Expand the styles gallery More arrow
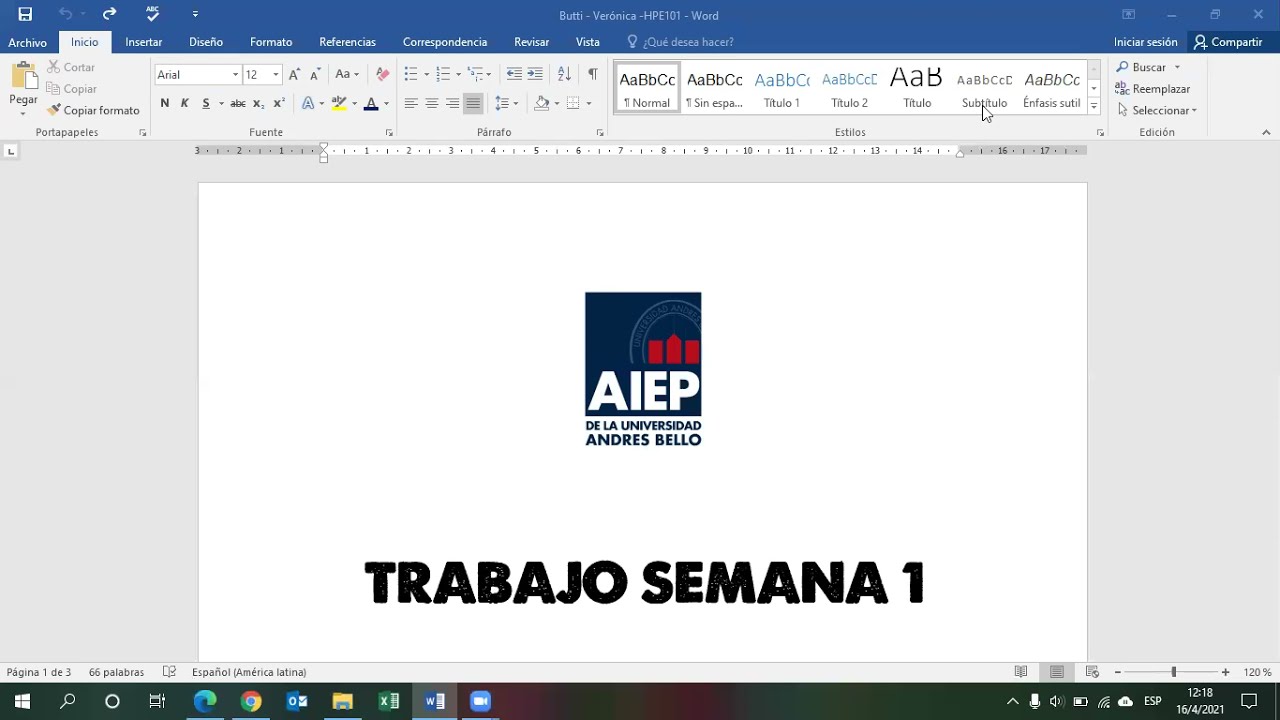Screen dimensions: 1280x720 (1094, 106)
